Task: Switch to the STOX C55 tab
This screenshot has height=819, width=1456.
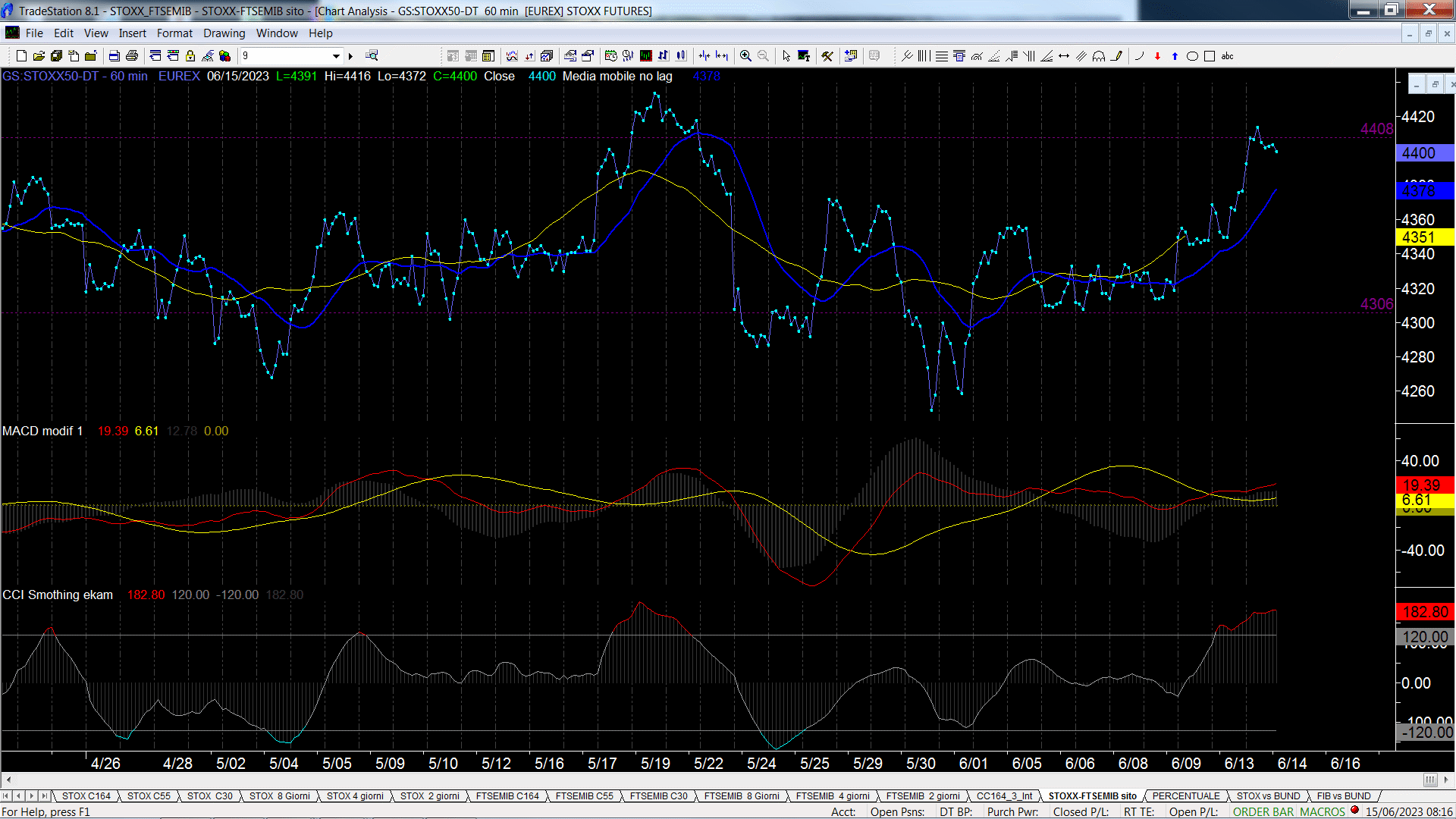Action: [149, 796]
